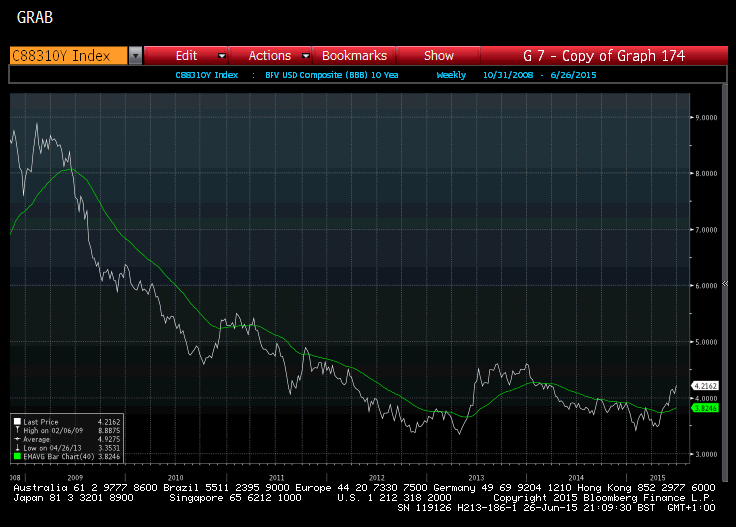Screen dimensions: 736x527
Task: Edit the start date 10/31/2008
Action: point(508,75)
